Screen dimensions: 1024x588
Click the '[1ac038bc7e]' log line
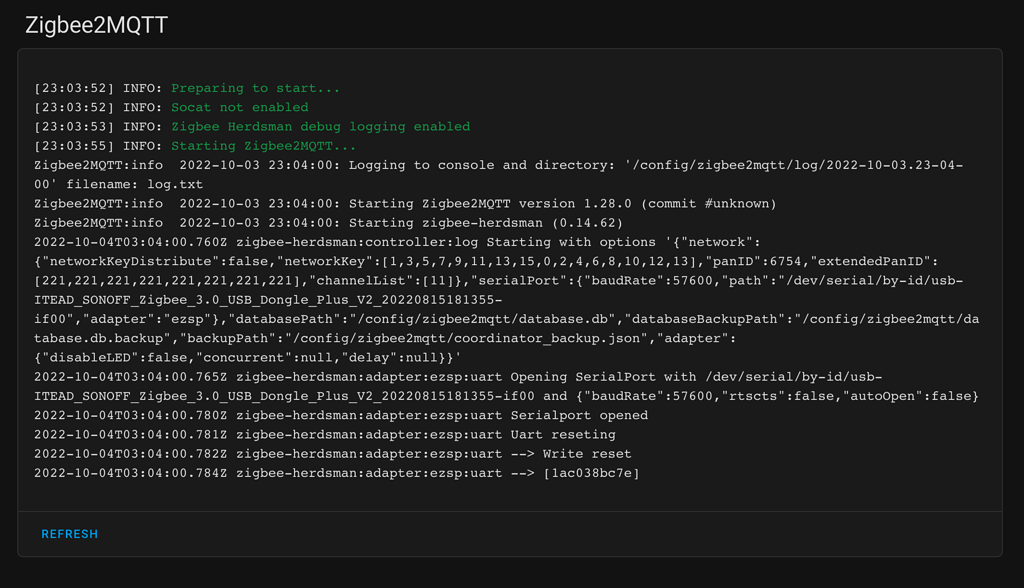[x=590, y=473]
